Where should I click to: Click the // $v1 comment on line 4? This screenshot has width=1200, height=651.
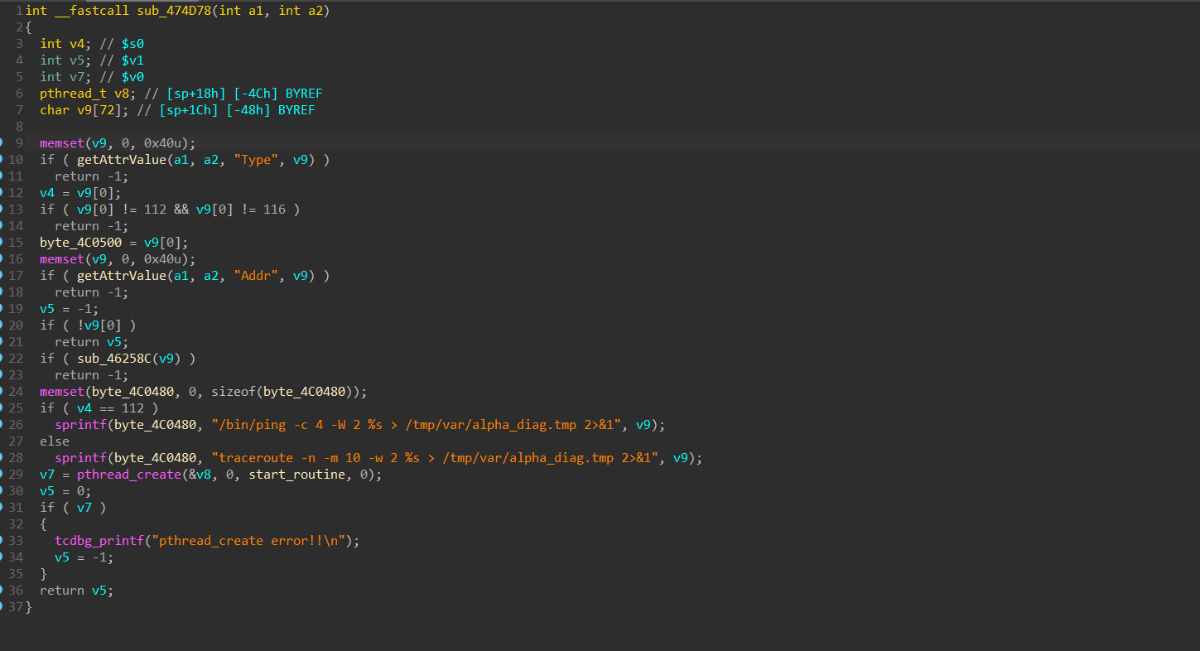click(x=121, y=60)
